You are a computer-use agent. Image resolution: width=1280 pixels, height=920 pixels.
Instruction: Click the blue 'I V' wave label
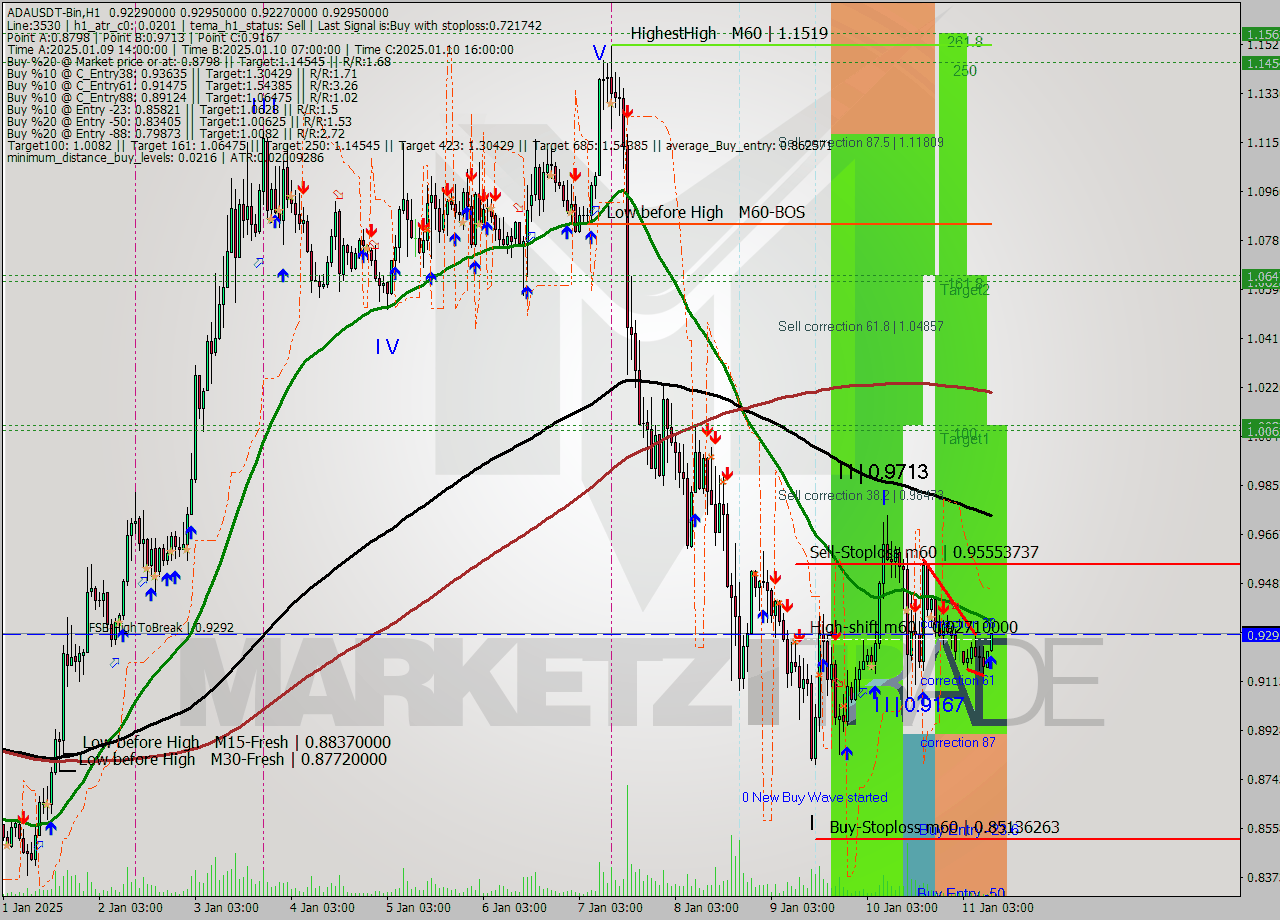[x=387, y=346]
